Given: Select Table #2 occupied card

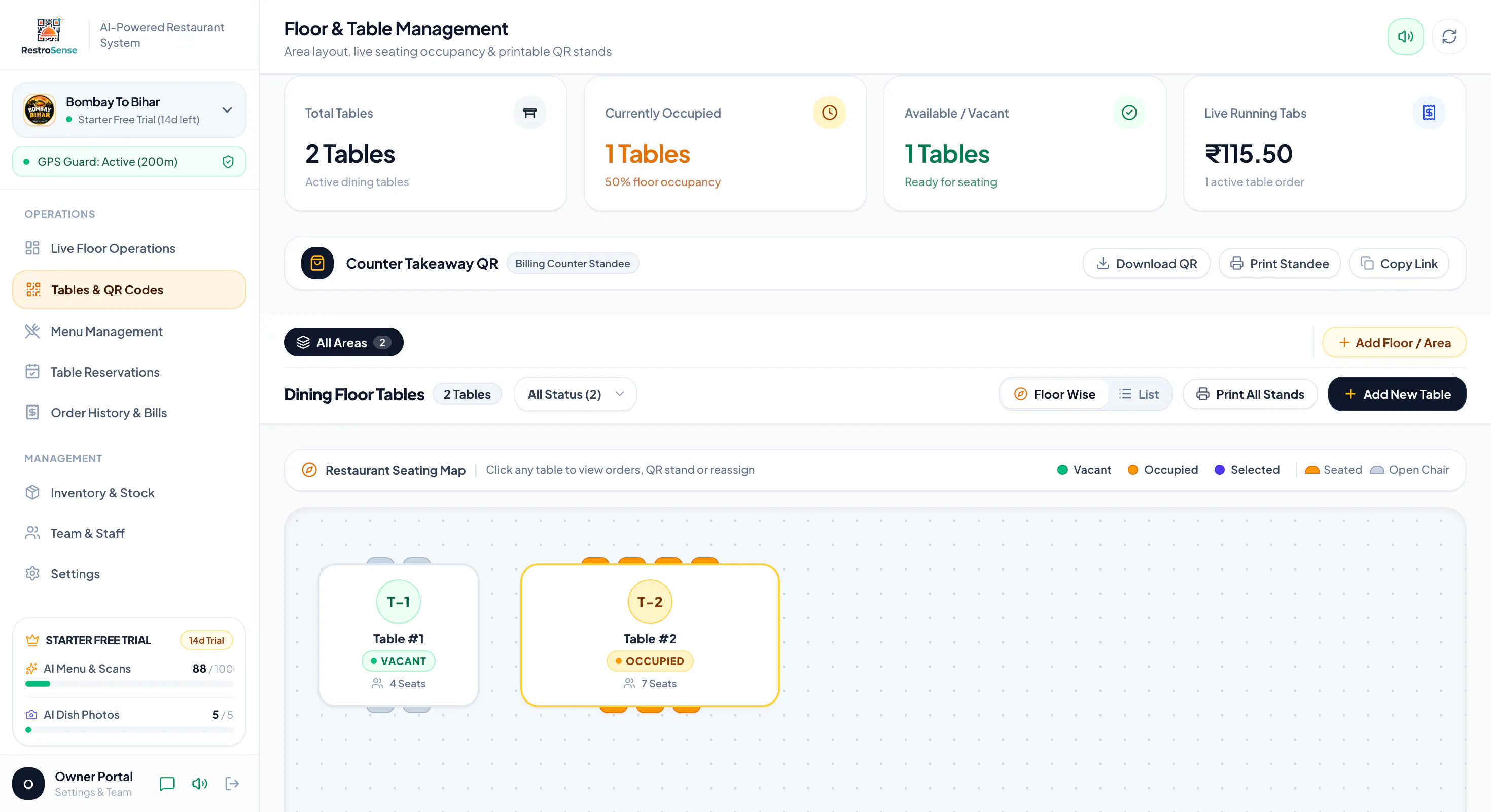Looking at the screenshot, I should (x=650, y=635).
